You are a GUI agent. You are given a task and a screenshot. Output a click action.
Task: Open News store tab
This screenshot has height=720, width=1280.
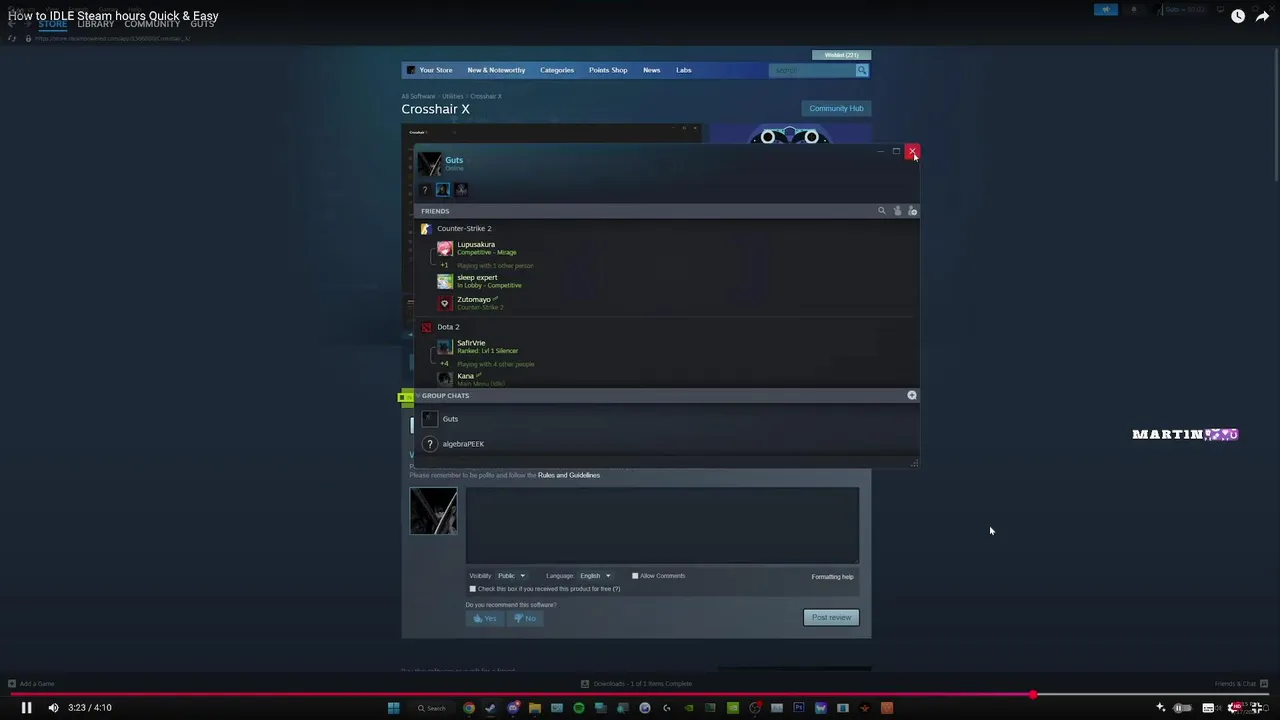pos(651,70)
